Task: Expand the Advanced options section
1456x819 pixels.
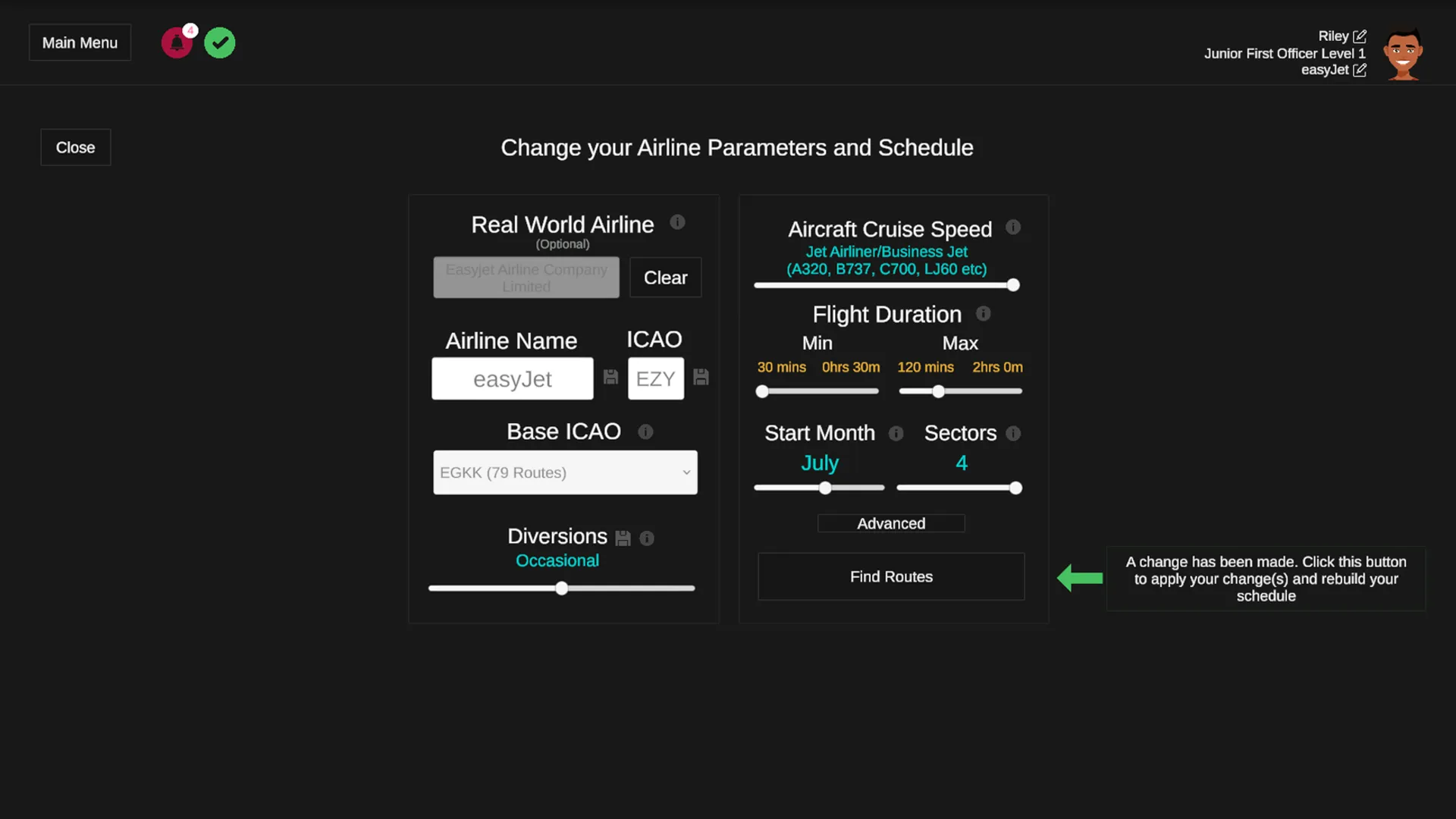Action: (x=891, y=523)
